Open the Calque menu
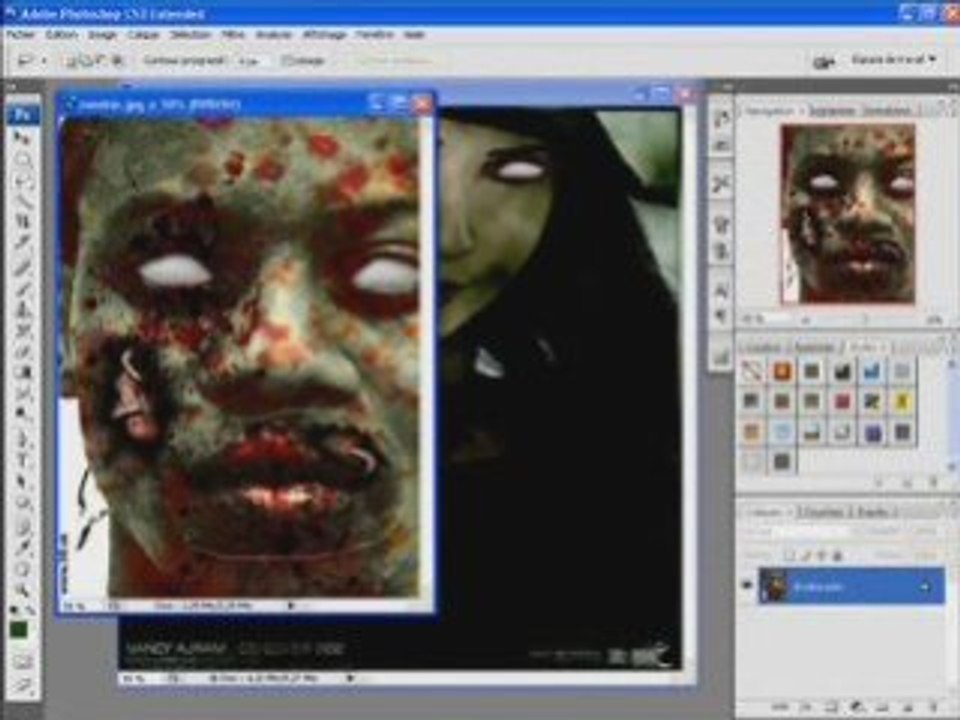 [x=143, y=34]
